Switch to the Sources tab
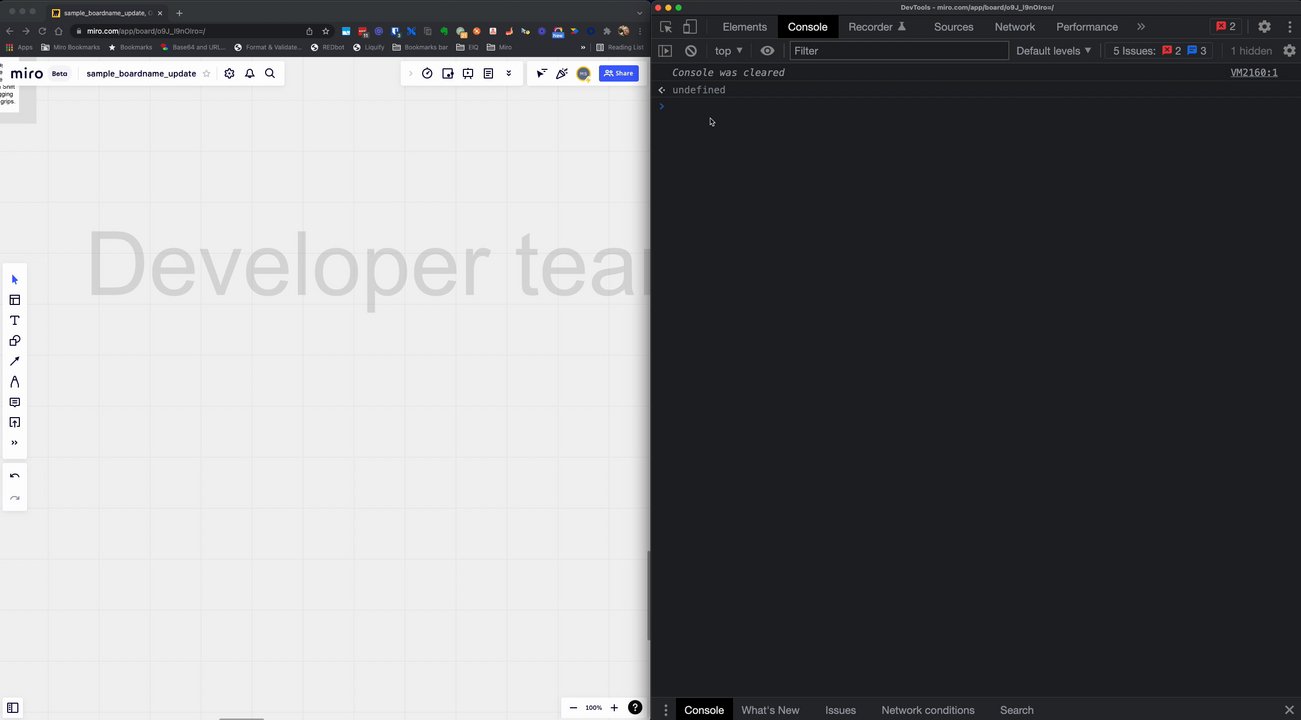This screenshot has width=1301, height=720. pos(954,27)
